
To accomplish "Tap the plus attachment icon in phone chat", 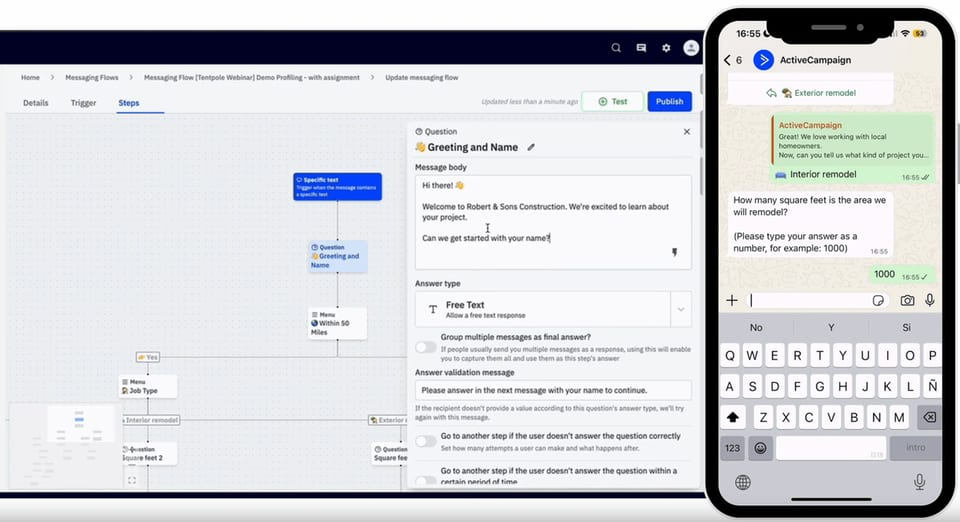I will pos(732,300).
